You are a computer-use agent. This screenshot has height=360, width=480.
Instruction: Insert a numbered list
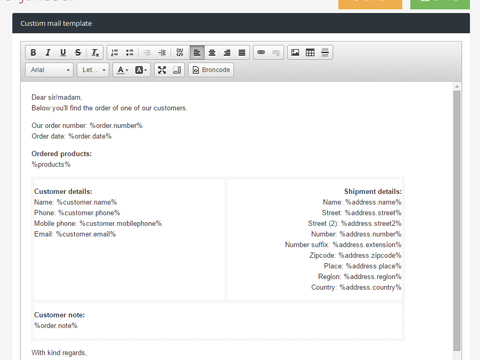[115, 53]
